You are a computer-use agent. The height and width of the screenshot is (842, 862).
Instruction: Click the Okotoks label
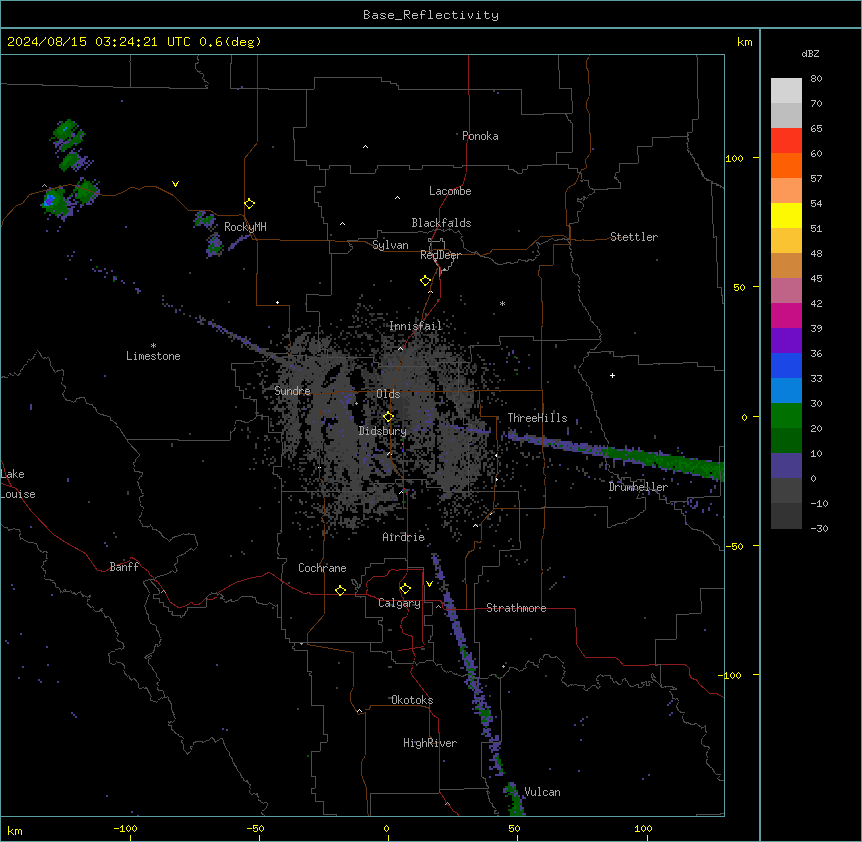[x=412, y=700]
